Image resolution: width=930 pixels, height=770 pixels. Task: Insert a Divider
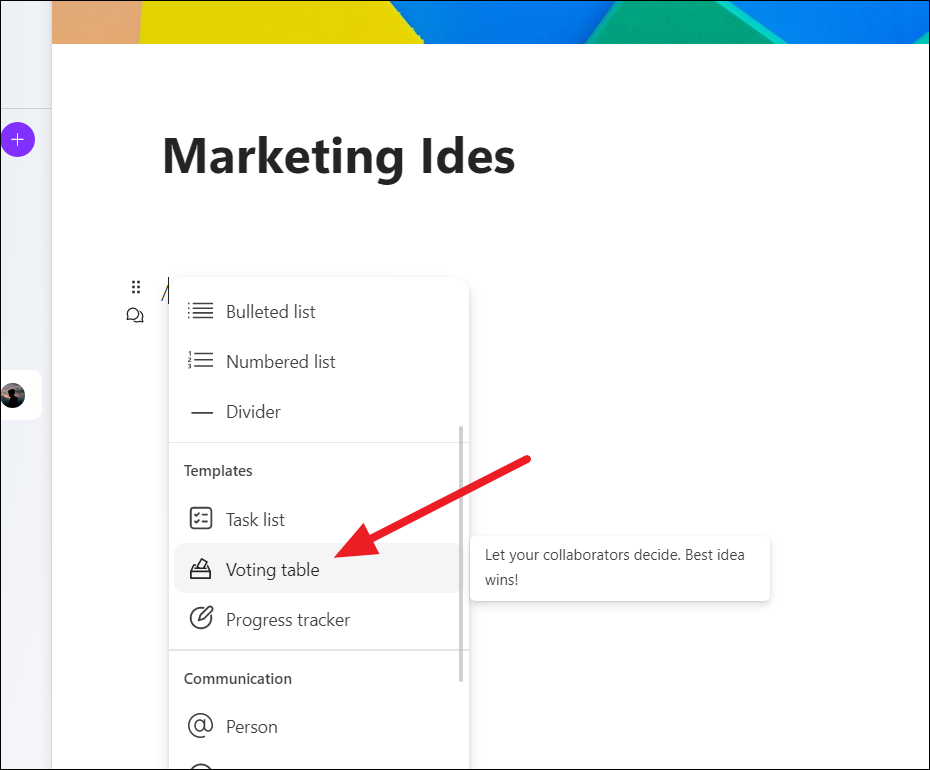point(317,411)
